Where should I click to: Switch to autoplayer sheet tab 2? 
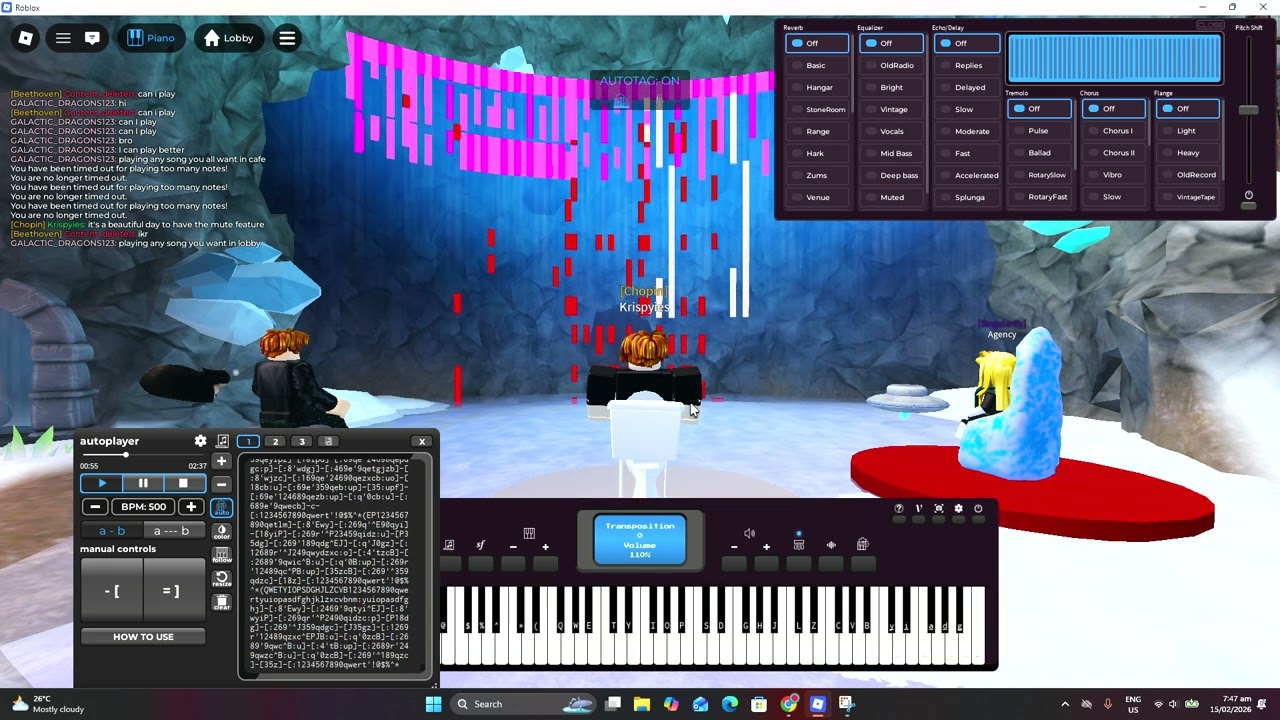click(x=275, y=441)
